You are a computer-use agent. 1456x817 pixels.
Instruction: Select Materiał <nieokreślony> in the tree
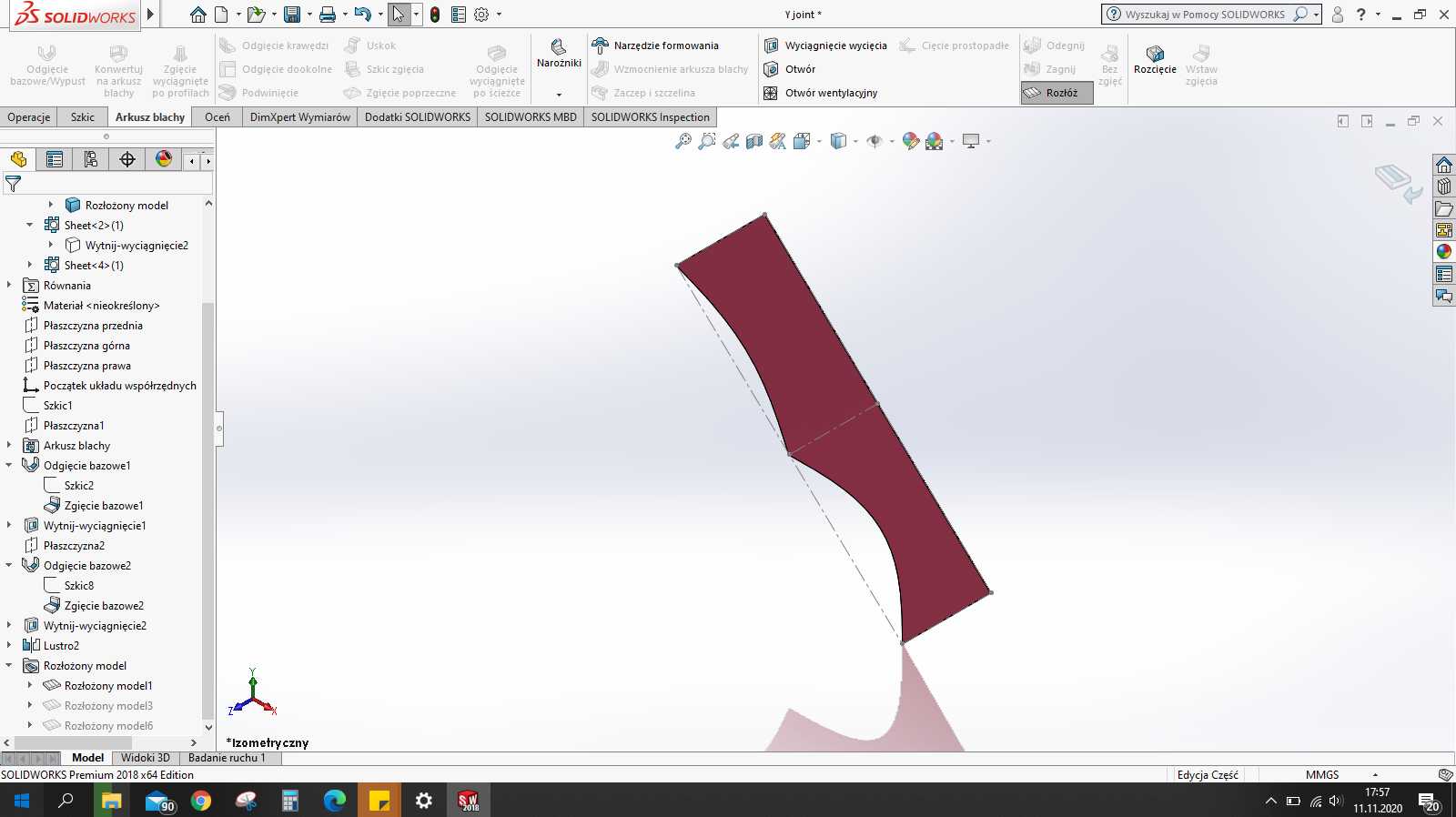(101, 306)
